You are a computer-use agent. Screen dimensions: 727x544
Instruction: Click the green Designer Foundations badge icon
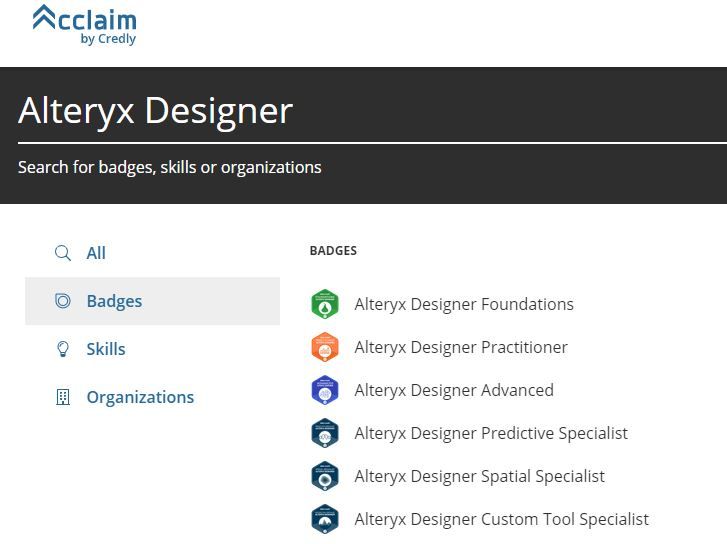(x=325, y=304)
